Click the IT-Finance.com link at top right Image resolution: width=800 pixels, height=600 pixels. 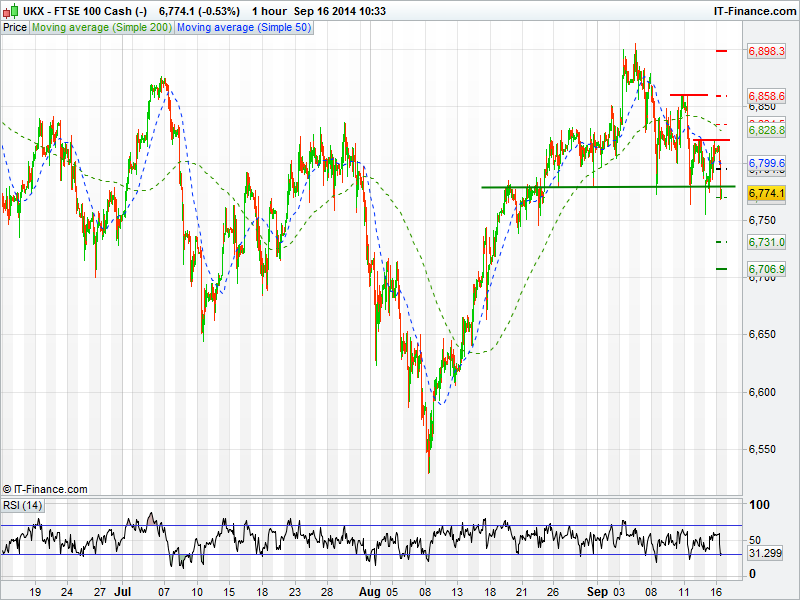click(754, 11)
